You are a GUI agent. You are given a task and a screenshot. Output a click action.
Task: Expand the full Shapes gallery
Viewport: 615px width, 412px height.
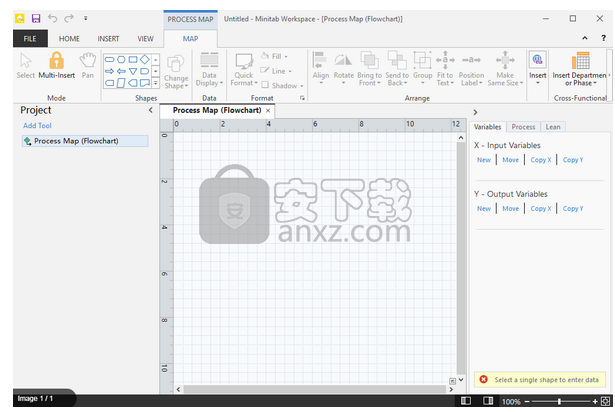pyautogui.click(x=156, y=83)
